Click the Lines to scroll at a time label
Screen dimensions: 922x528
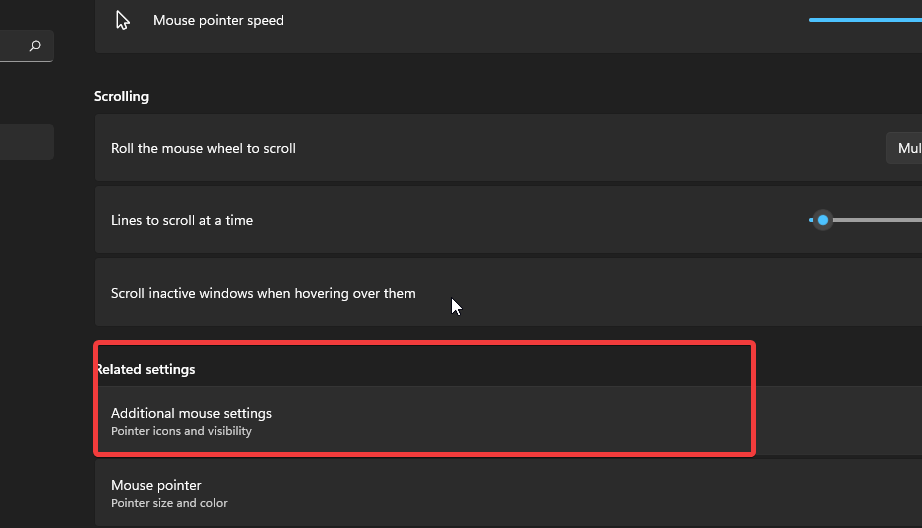coord(182,220)
